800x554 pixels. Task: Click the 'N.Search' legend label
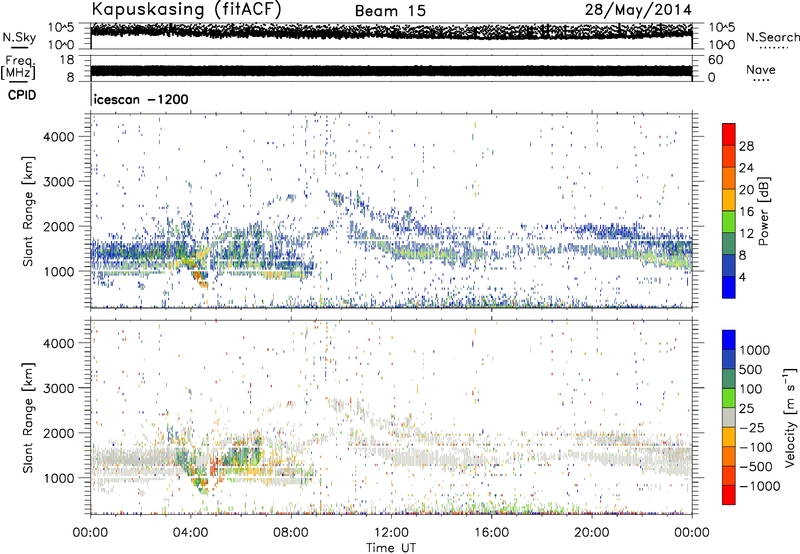[x=772, y=37]
